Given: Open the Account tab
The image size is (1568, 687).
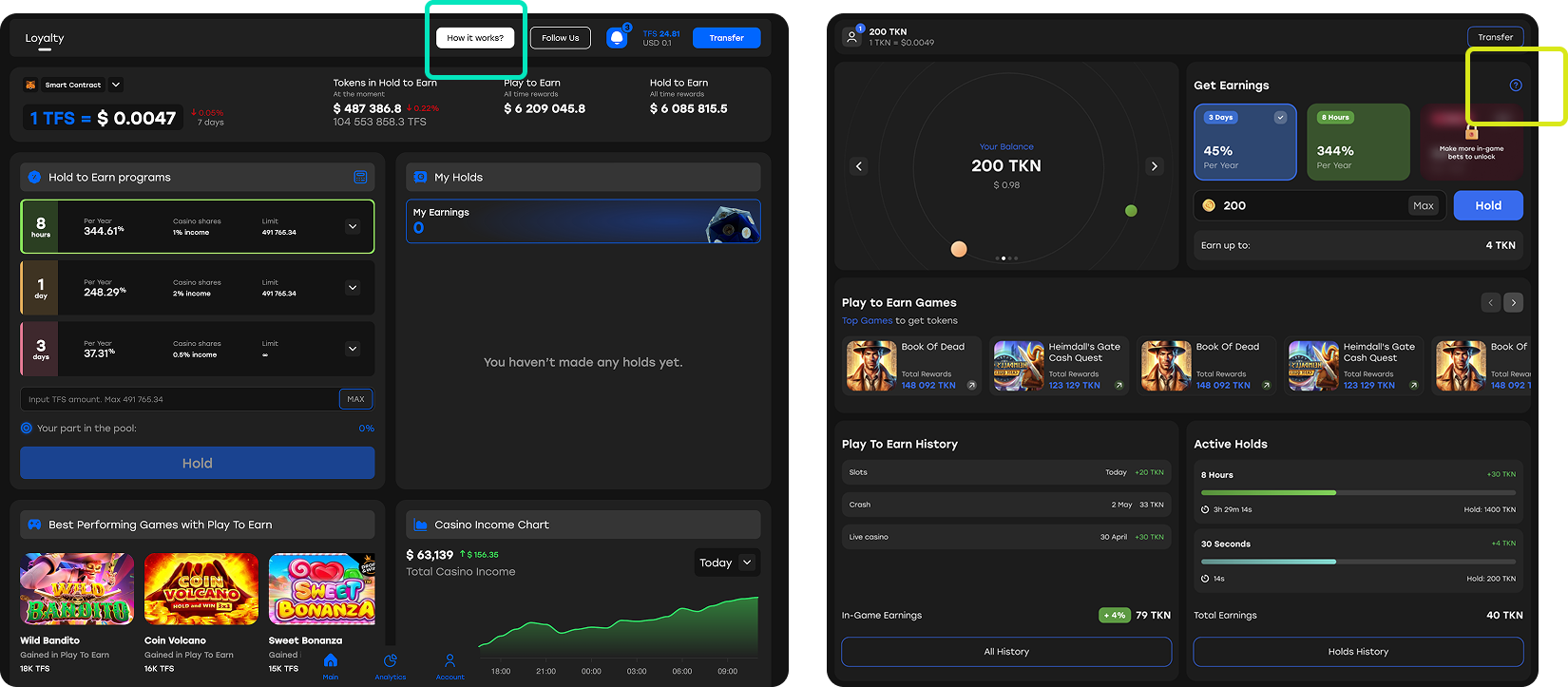Looking at the screenshot, I should 449,665.
